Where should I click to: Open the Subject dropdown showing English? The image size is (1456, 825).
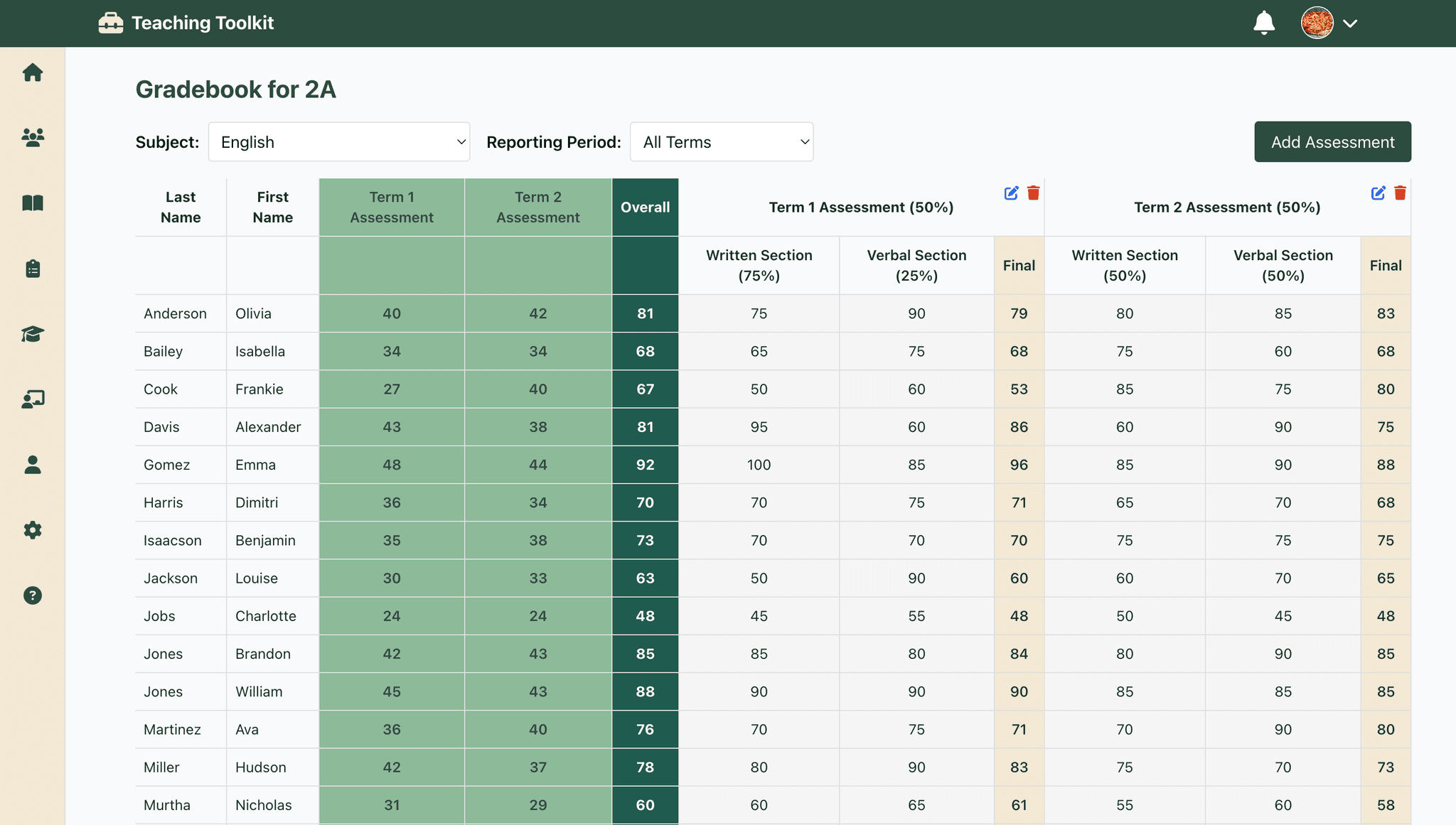(x=339, y=142)
